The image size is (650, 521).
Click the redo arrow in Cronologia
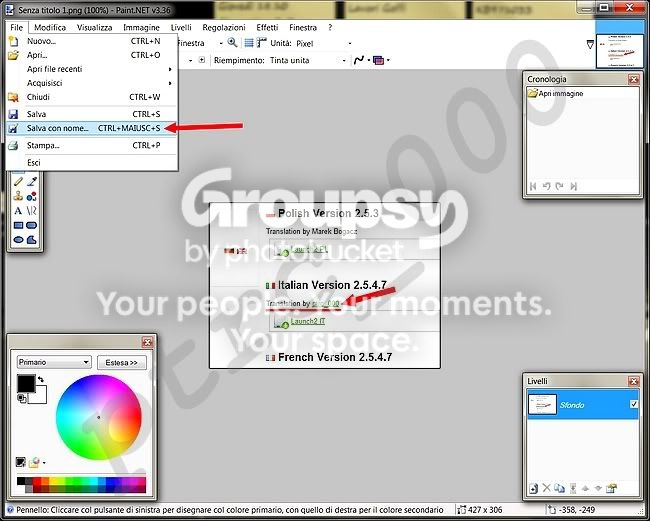click(x=559, y=187)
